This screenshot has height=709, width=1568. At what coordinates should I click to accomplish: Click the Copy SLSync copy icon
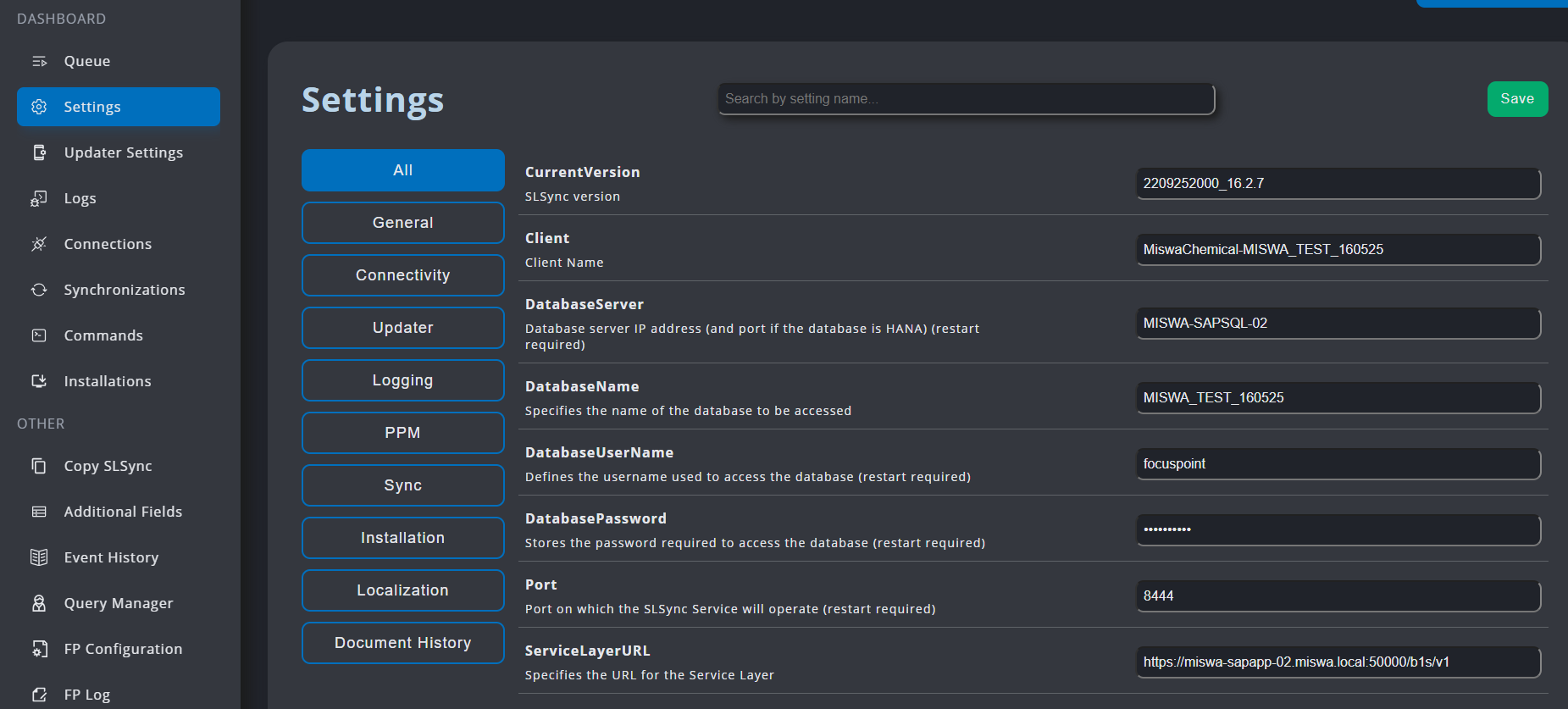39,466
